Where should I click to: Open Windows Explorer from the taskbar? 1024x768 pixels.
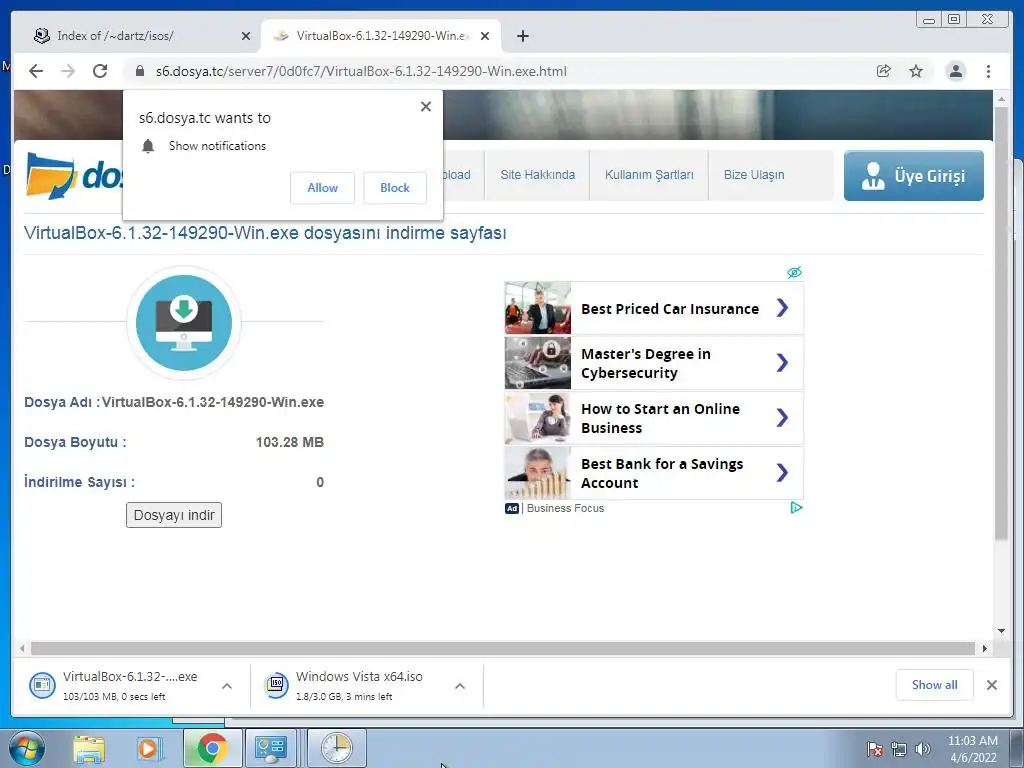point(89,749)
